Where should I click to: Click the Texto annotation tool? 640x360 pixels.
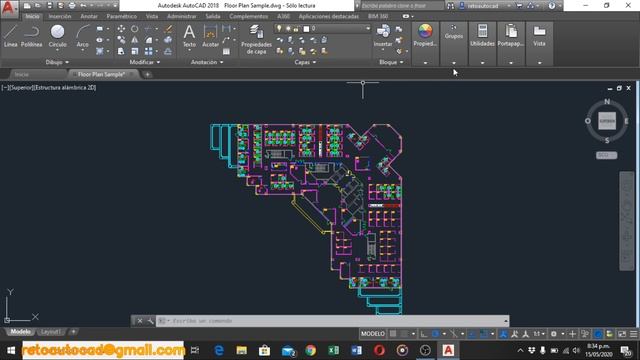(x=189, y=36)
